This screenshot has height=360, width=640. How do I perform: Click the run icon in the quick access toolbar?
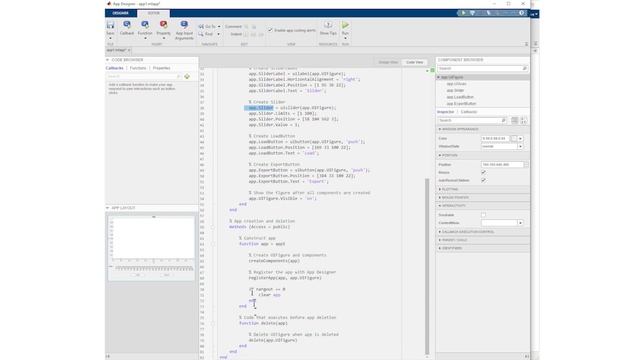[x=463, y=13]
